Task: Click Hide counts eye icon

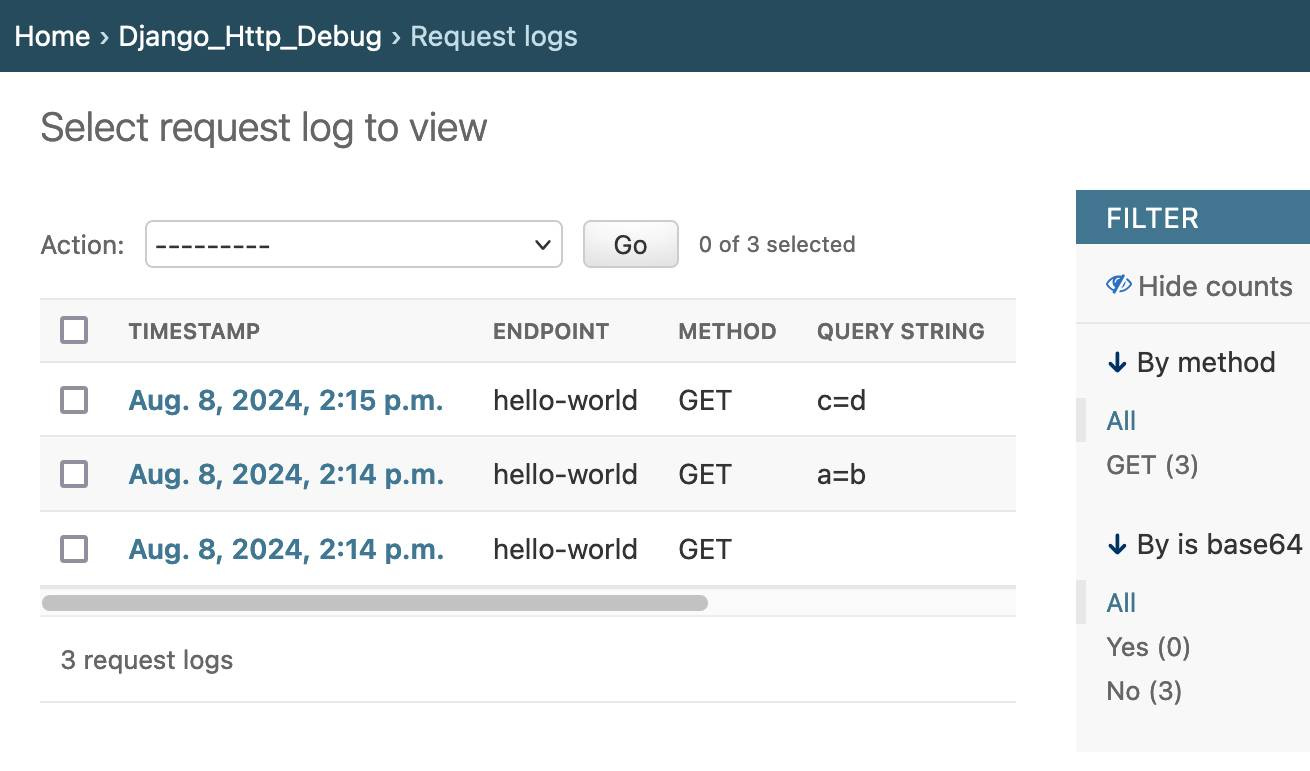Action: pos(1118,285)
